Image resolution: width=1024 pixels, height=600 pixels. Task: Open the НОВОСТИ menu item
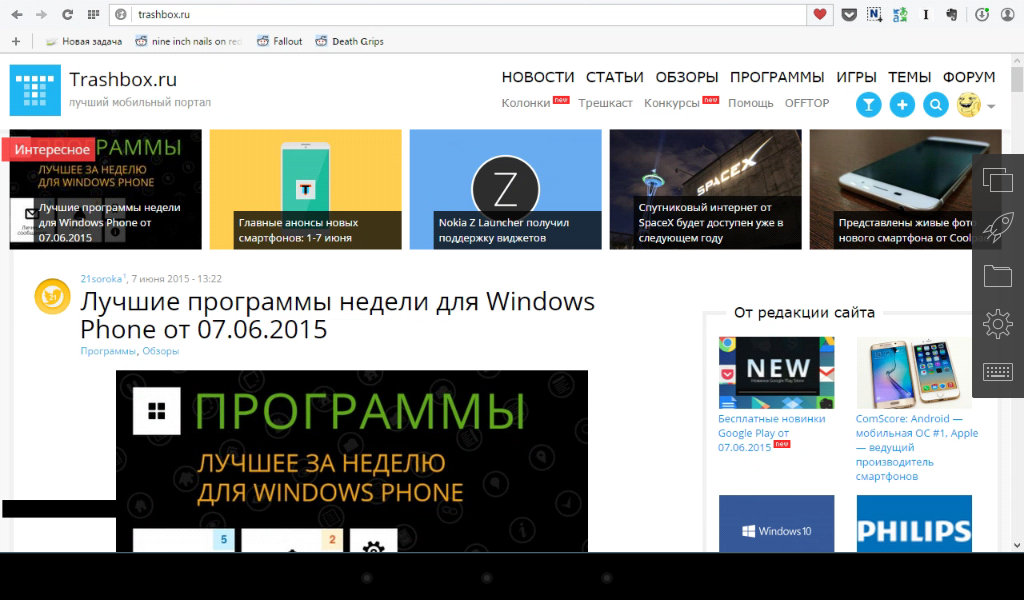click(x=537, y=77)
